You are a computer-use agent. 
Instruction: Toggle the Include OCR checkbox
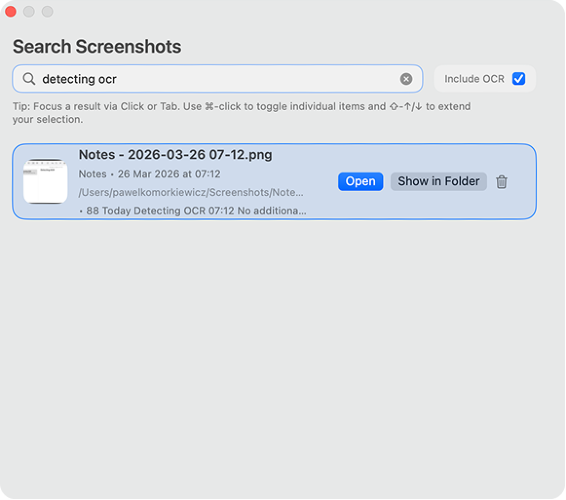[x=518, y=79]
